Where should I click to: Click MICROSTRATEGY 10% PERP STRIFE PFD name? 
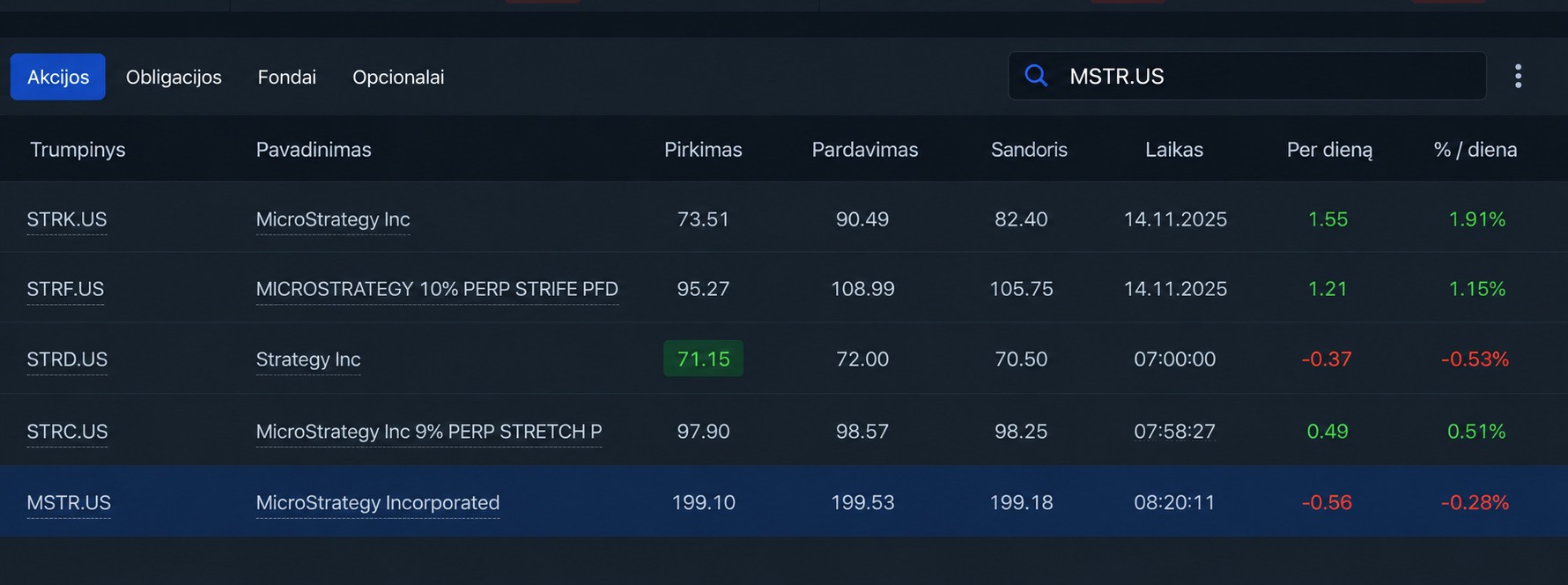(437, 289)
